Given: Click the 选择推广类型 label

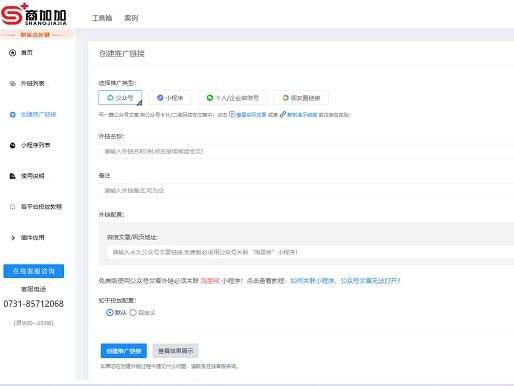Looking at the screenshot, I should point(117,83).
